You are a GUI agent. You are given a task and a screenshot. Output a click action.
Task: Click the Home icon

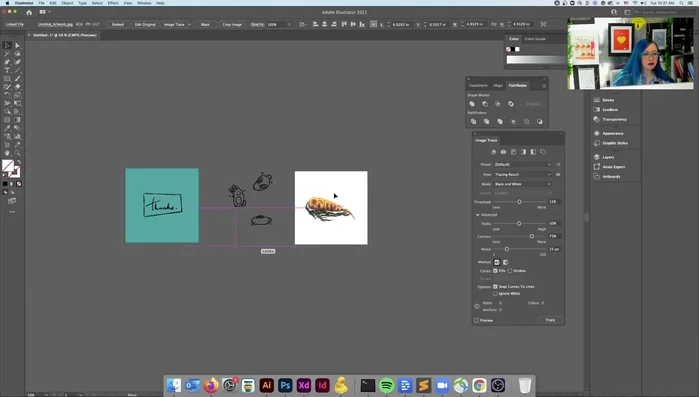coord(29,12)
